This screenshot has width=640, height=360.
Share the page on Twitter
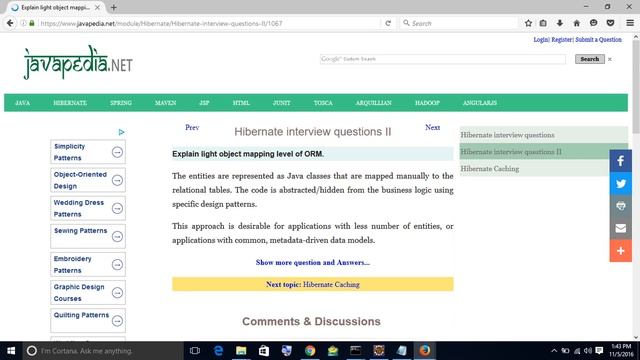620,183
